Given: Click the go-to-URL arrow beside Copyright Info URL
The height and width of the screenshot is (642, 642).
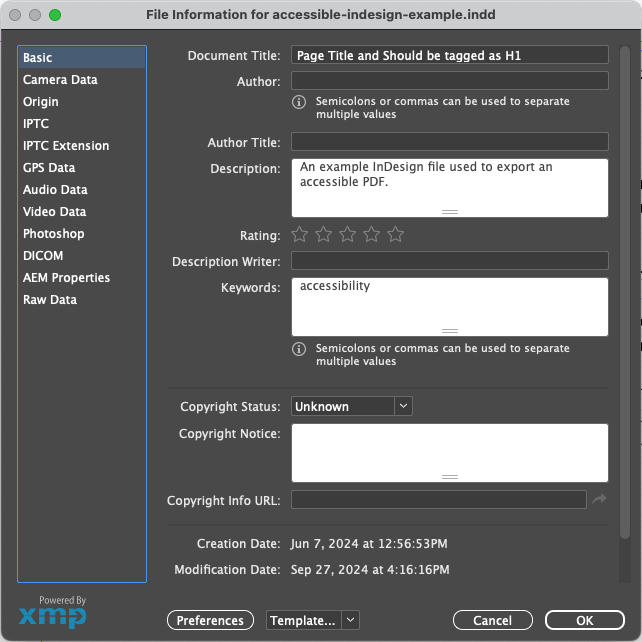Looking at the screenshot, I should point(599,499).
